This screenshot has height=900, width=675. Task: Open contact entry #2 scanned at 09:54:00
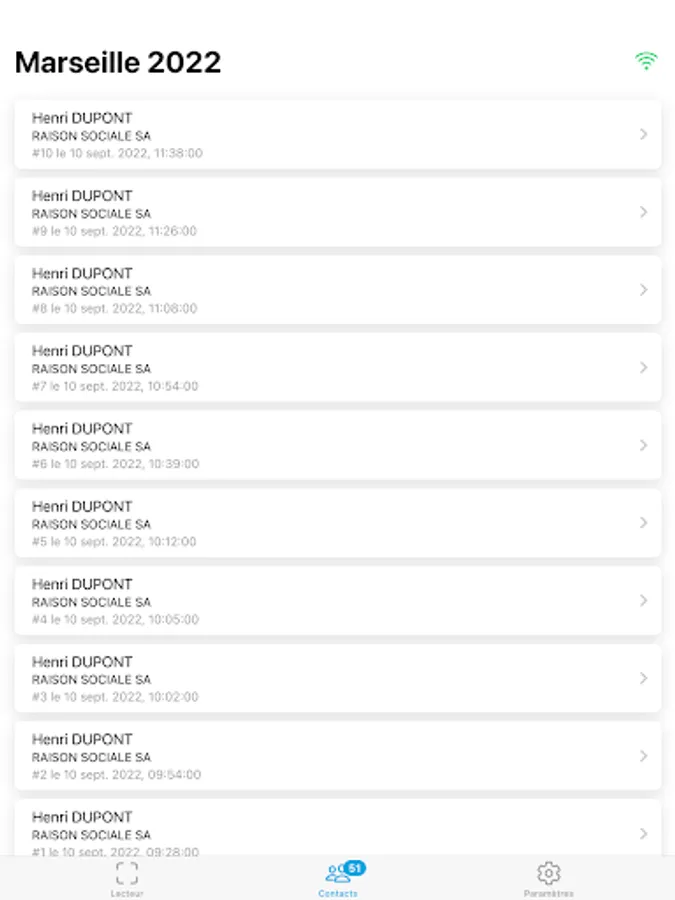(338, 756)
